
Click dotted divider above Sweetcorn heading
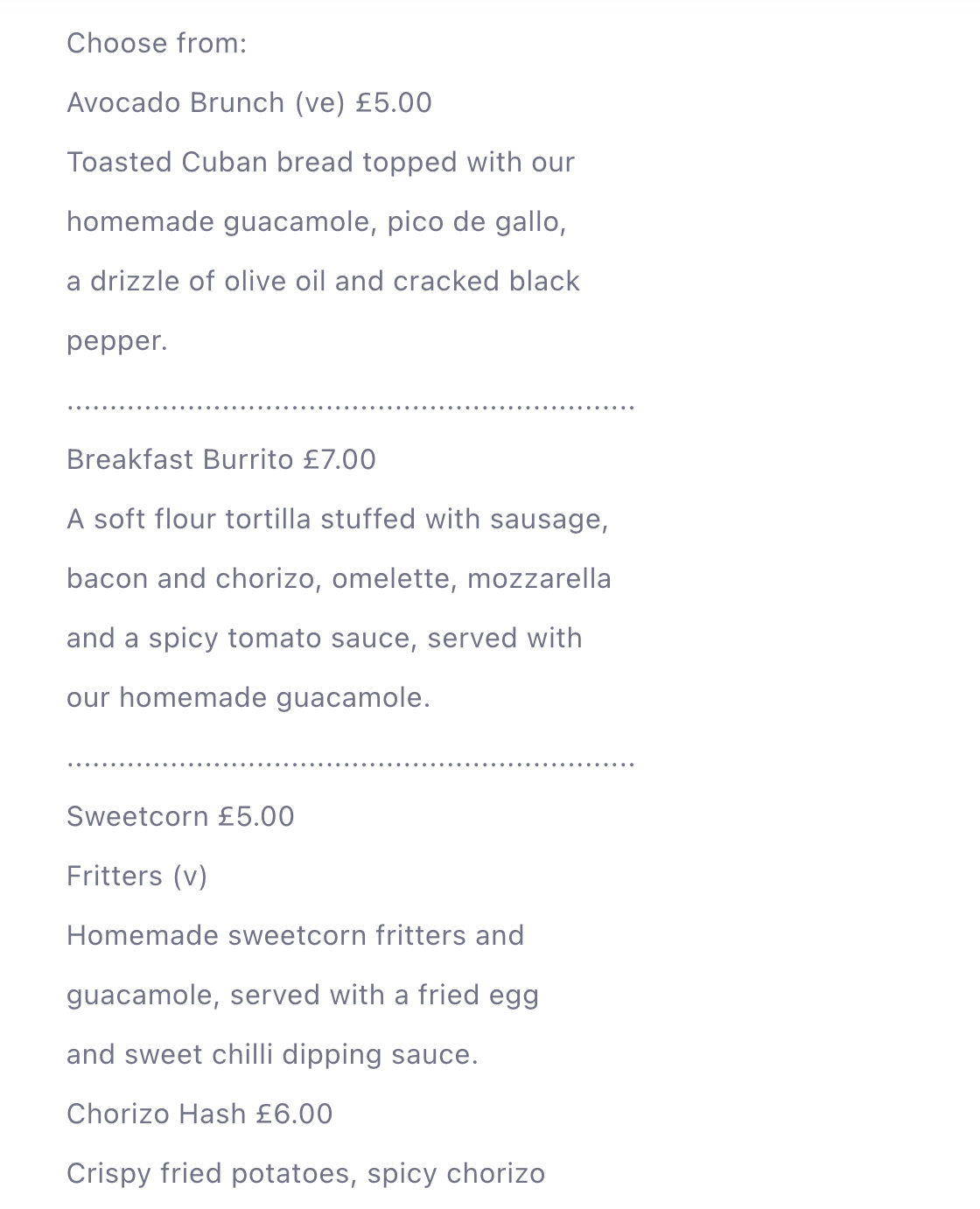(350, 764)
